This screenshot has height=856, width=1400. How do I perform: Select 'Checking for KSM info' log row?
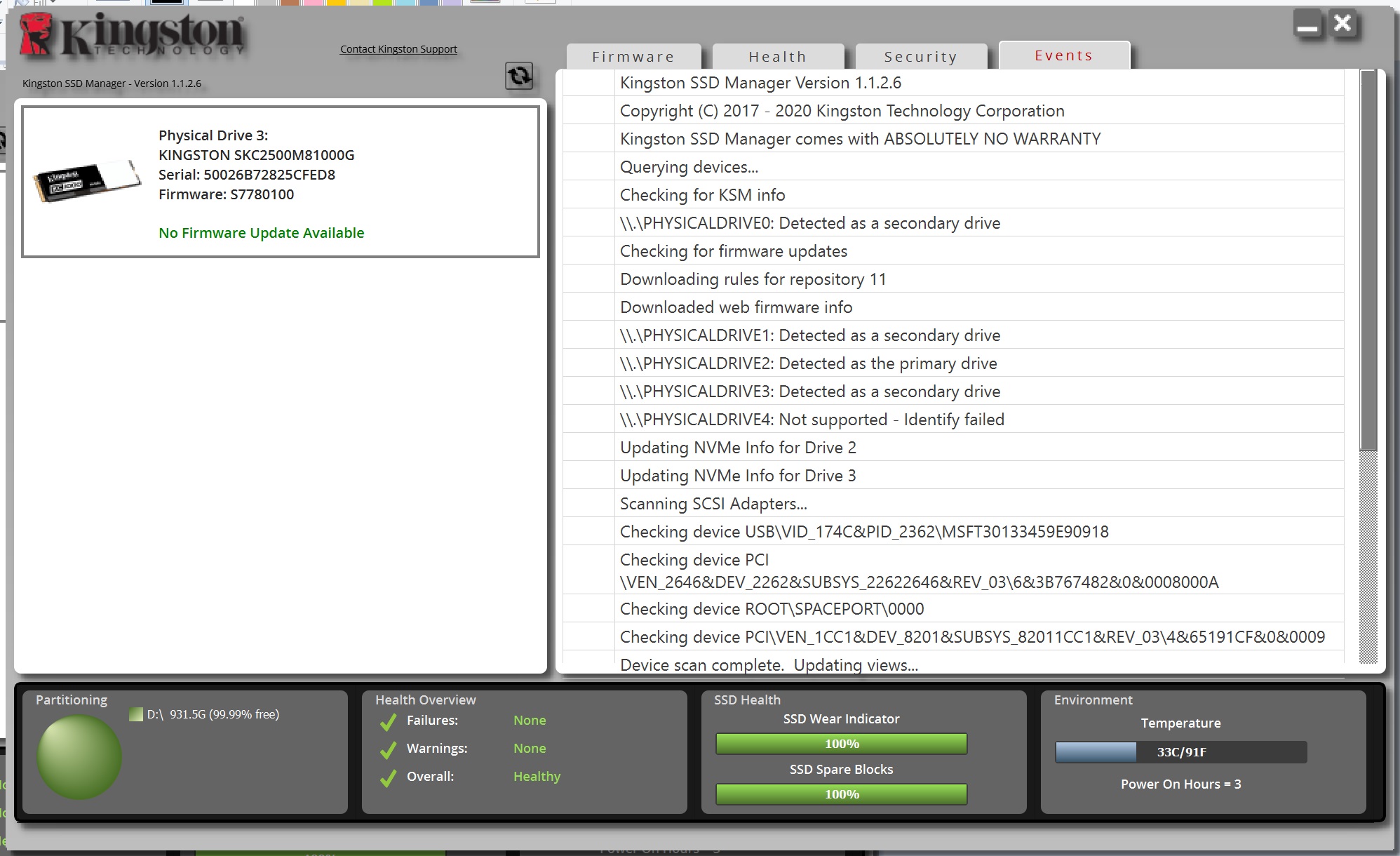pos(954,194)
